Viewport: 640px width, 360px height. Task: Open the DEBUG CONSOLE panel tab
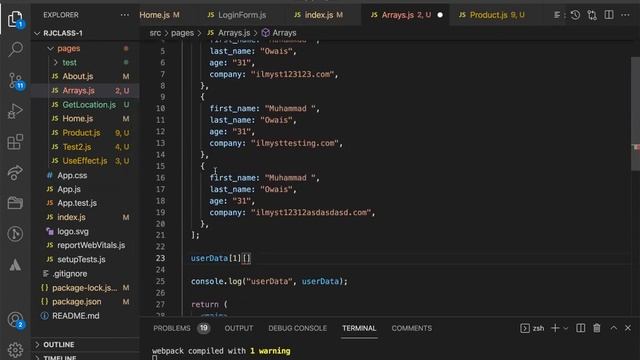pos(298,328)
